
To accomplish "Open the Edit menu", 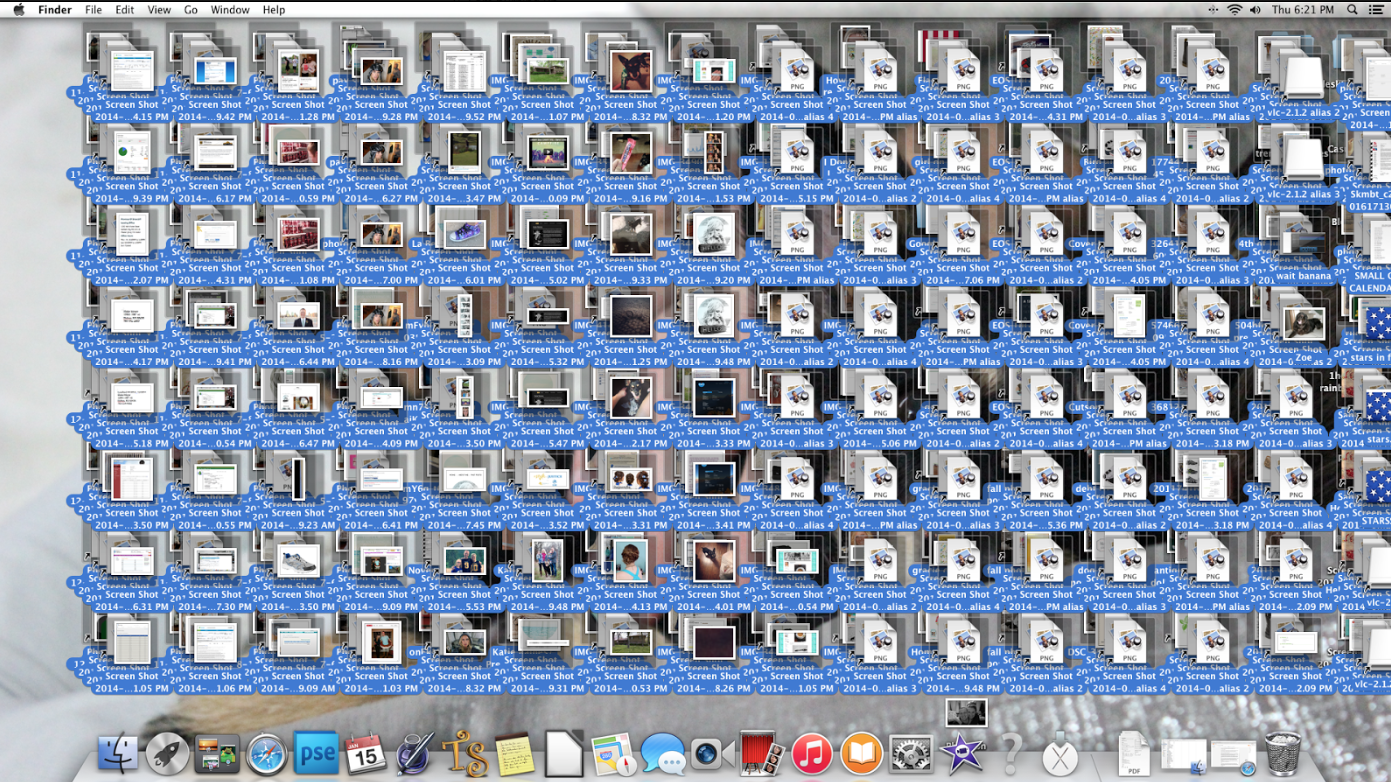I will click(x=125, y=9).
